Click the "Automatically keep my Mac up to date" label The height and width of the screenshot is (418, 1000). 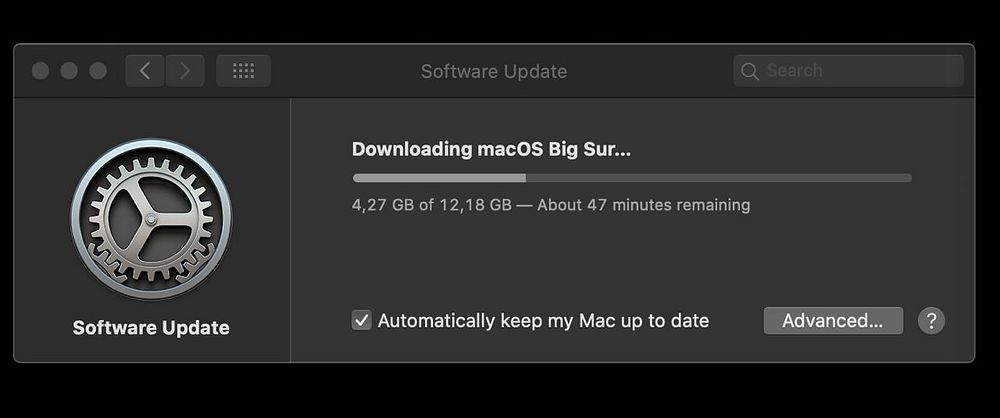[543, 321]
